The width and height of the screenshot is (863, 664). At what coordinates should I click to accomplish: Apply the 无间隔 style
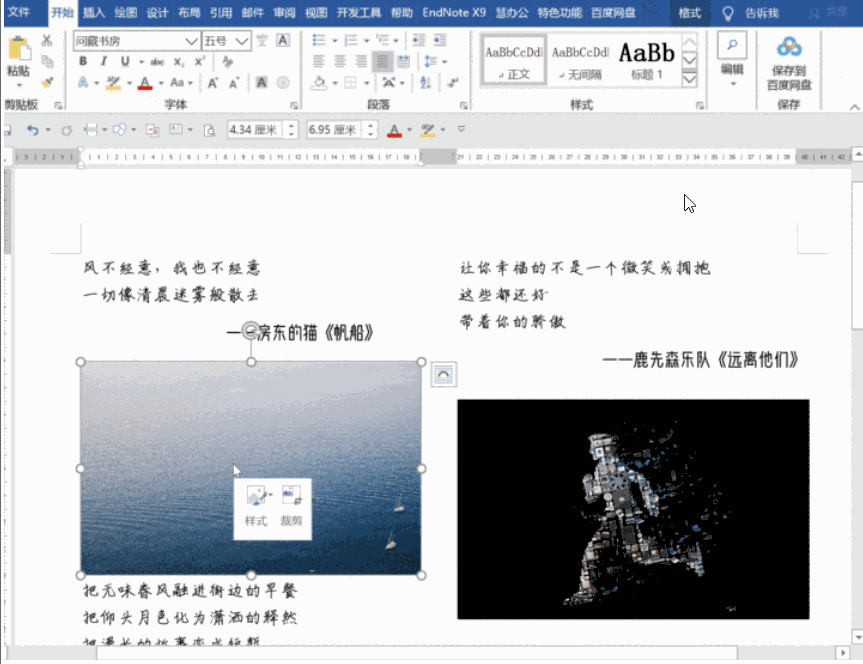coord(580,60)
